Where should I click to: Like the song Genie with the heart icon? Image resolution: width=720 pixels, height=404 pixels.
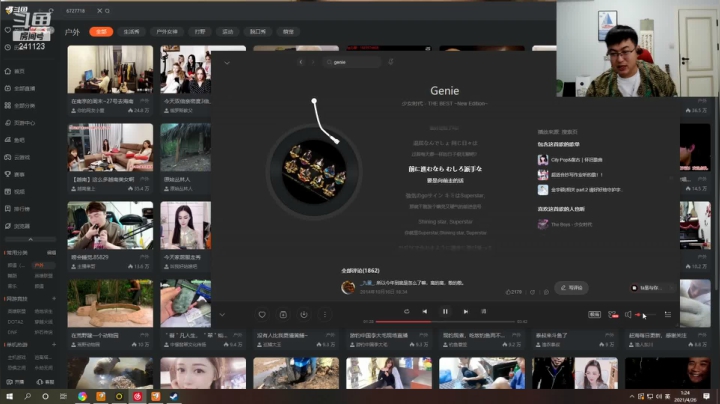(x=262, y=314)
